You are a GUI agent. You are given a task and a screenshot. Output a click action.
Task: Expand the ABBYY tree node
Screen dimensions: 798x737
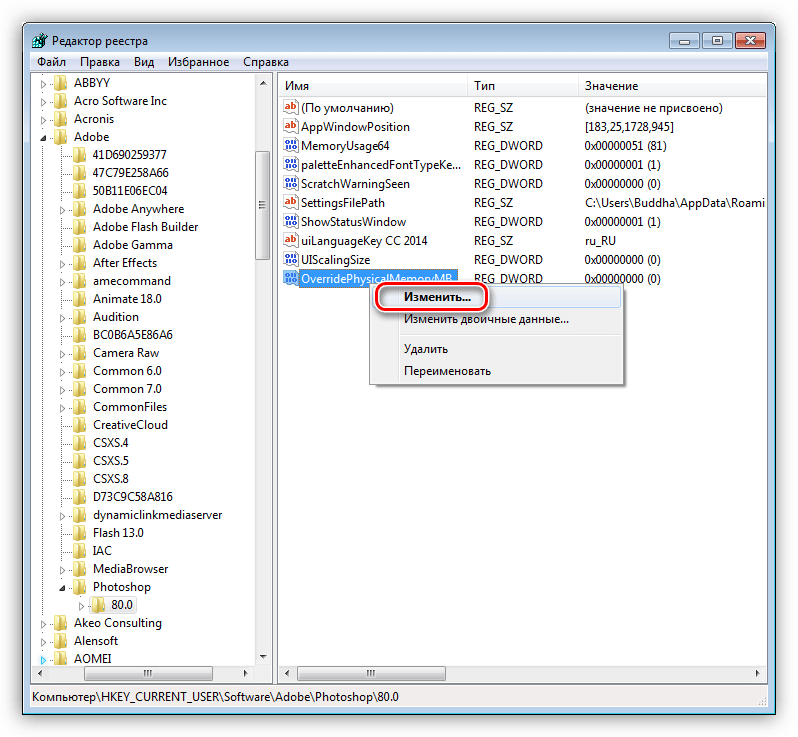tap(43, 83)
